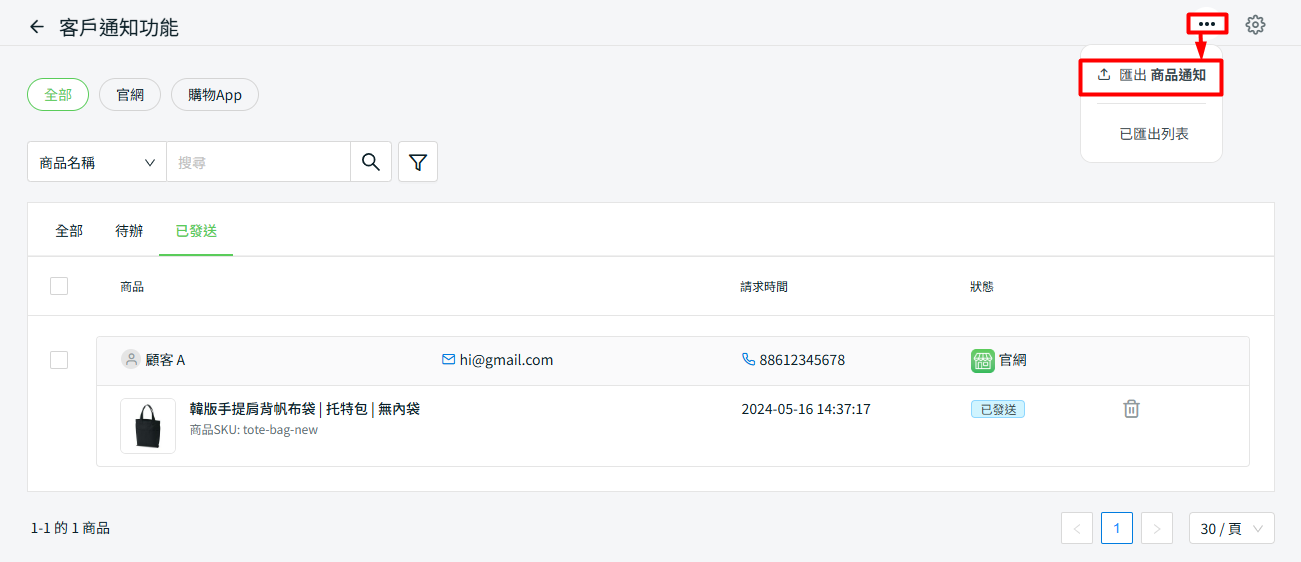The image size is (1301, 562).
Task: Expand the 商品名稱 search field dropdown
Action: (97, 162)
